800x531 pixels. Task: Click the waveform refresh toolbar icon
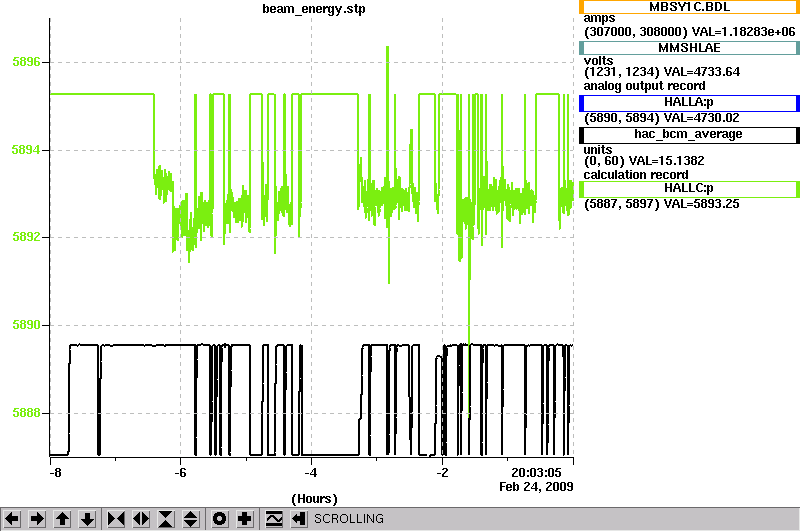[x=274, y=519]
